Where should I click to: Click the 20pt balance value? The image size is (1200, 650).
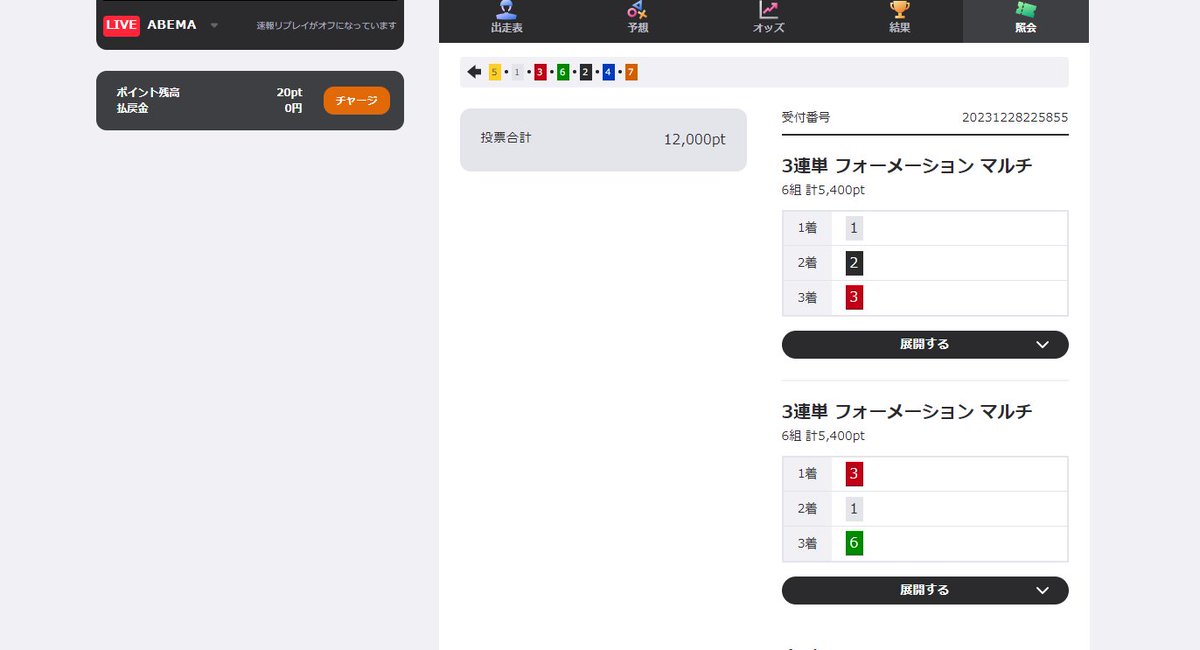point(289,92)
